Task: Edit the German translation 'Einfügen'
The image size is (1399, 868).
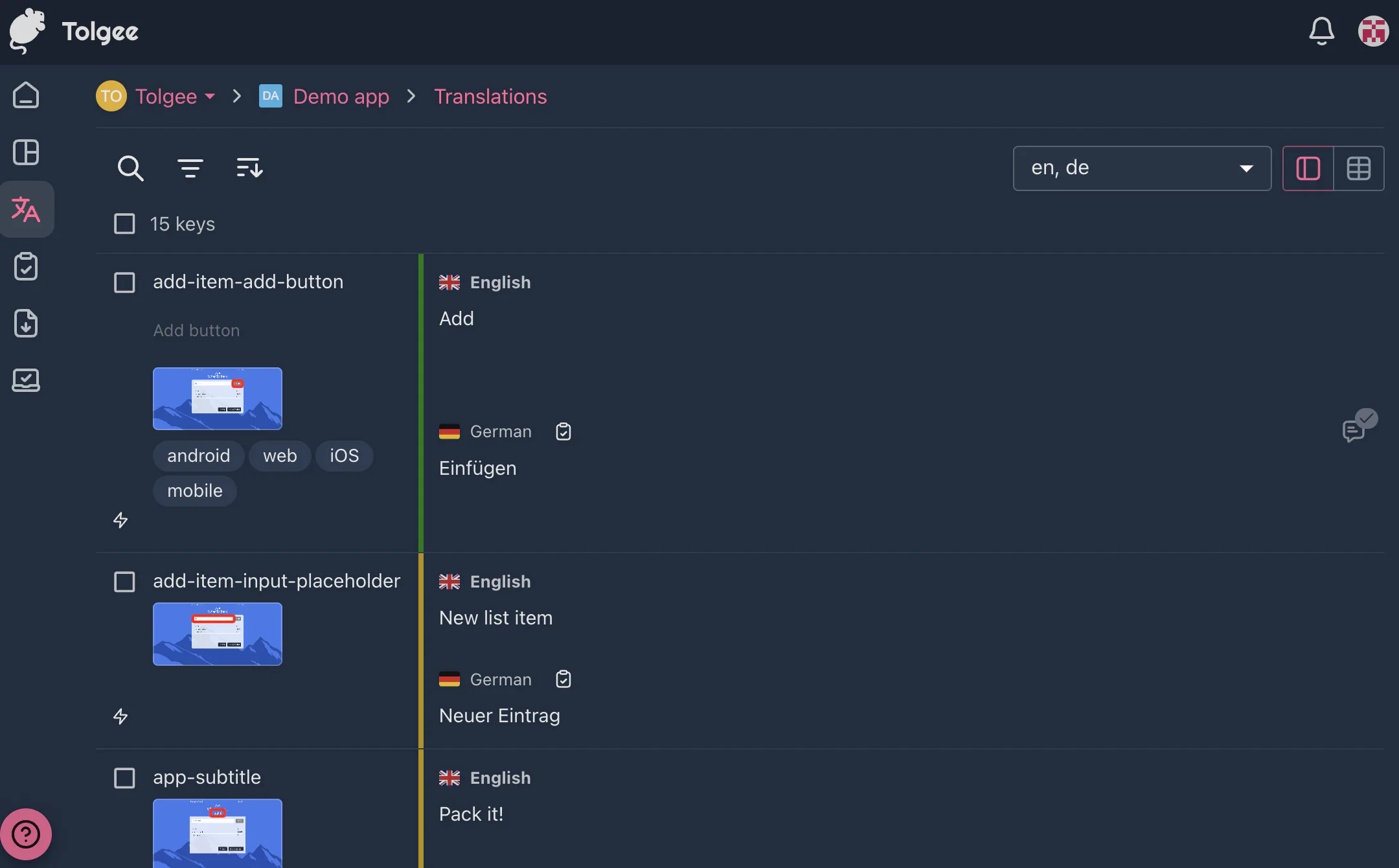Action: point(478,468)
